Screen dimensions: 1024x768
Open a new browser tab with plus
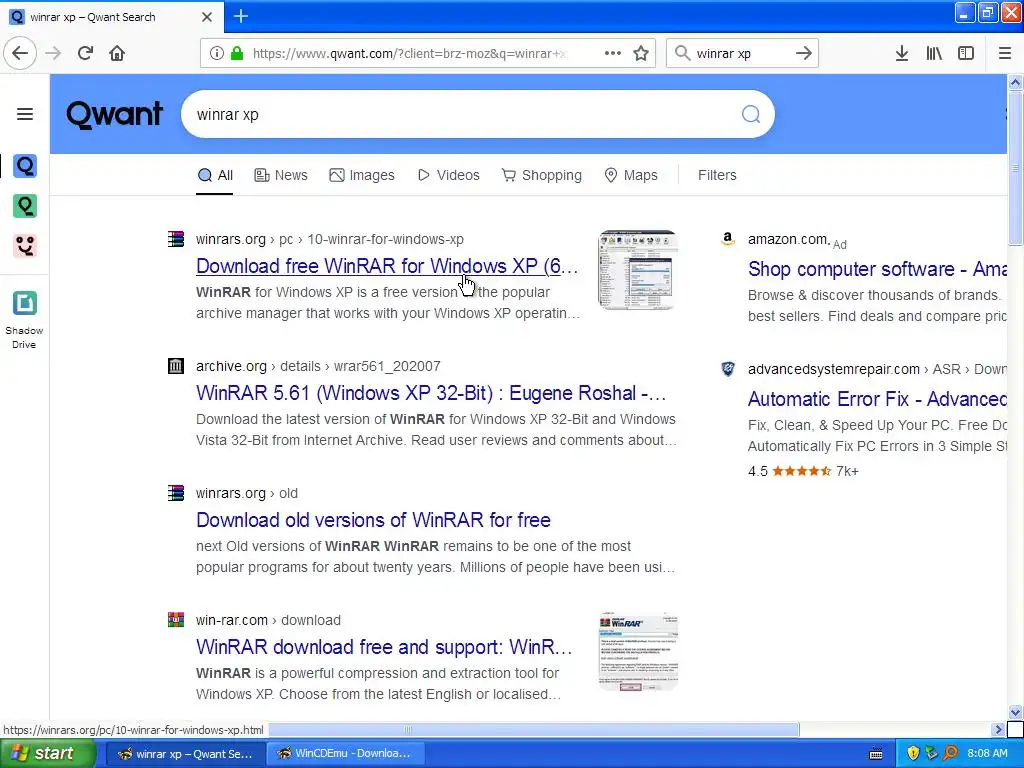pos(240,16)
